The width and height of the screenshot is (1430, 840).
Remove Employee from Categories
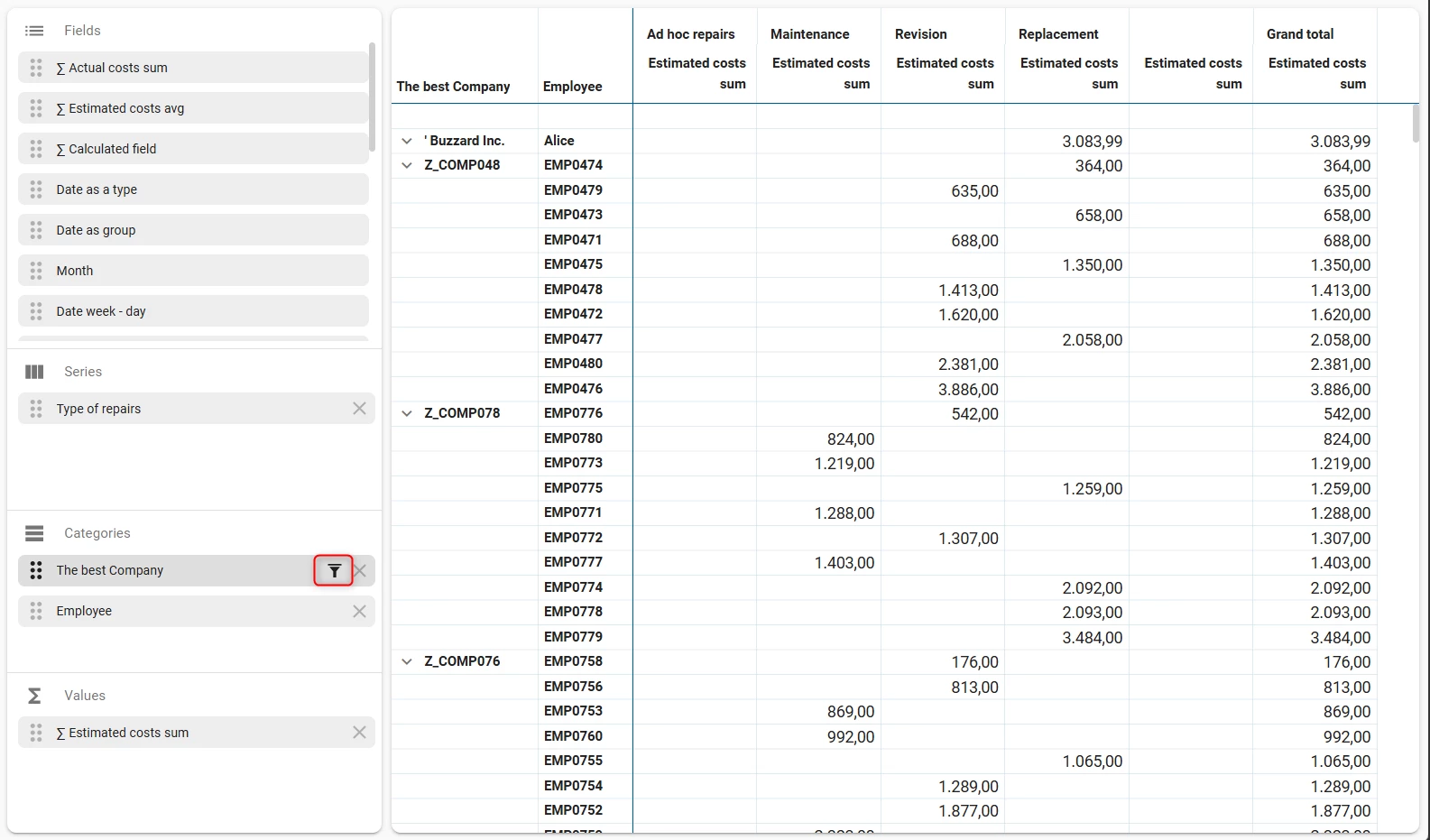click(x=359, y=611)
